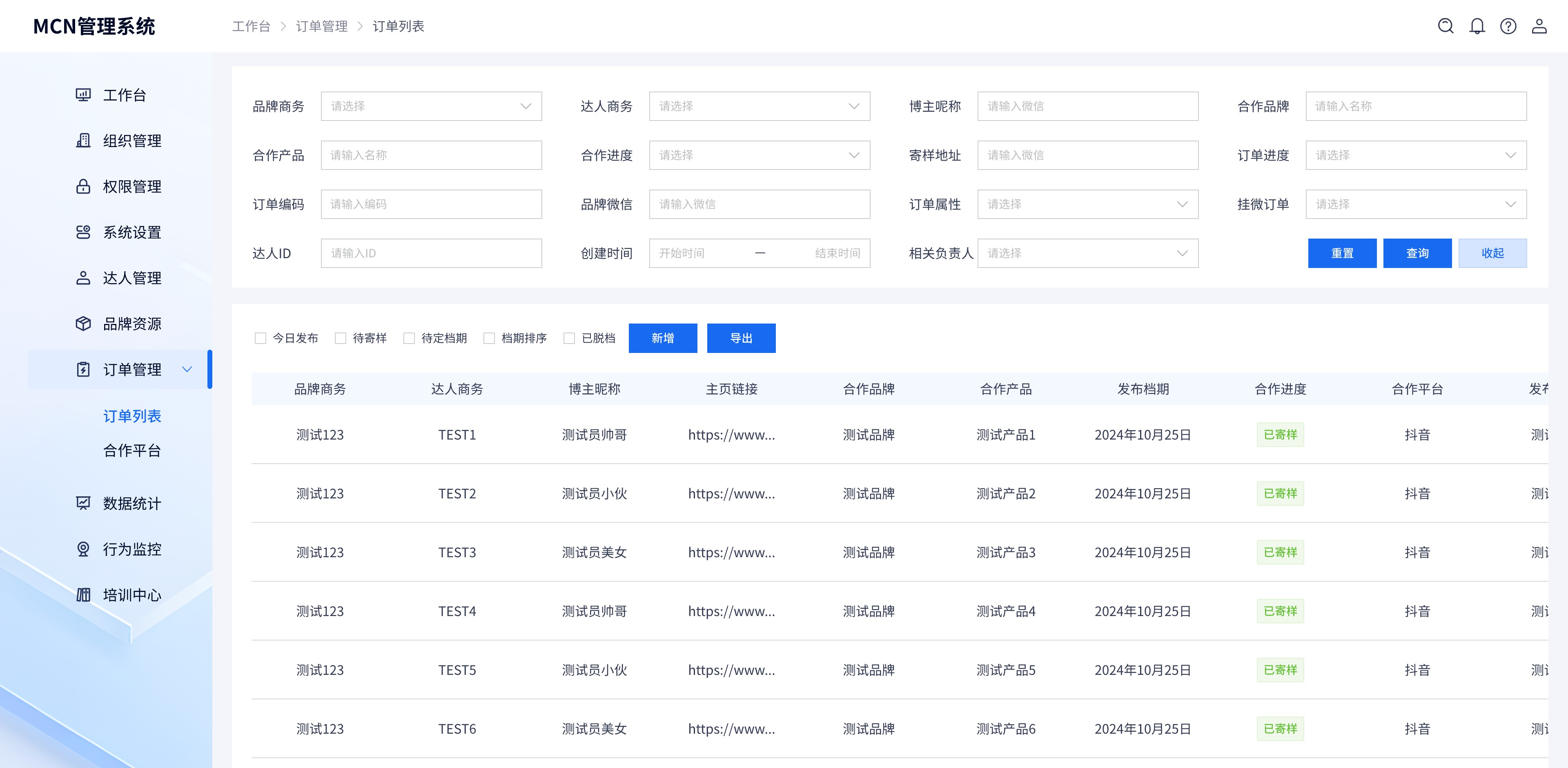Click the help question mark icon
Viewport: 1568px width, 768px height.
[x=1508, y=26]
